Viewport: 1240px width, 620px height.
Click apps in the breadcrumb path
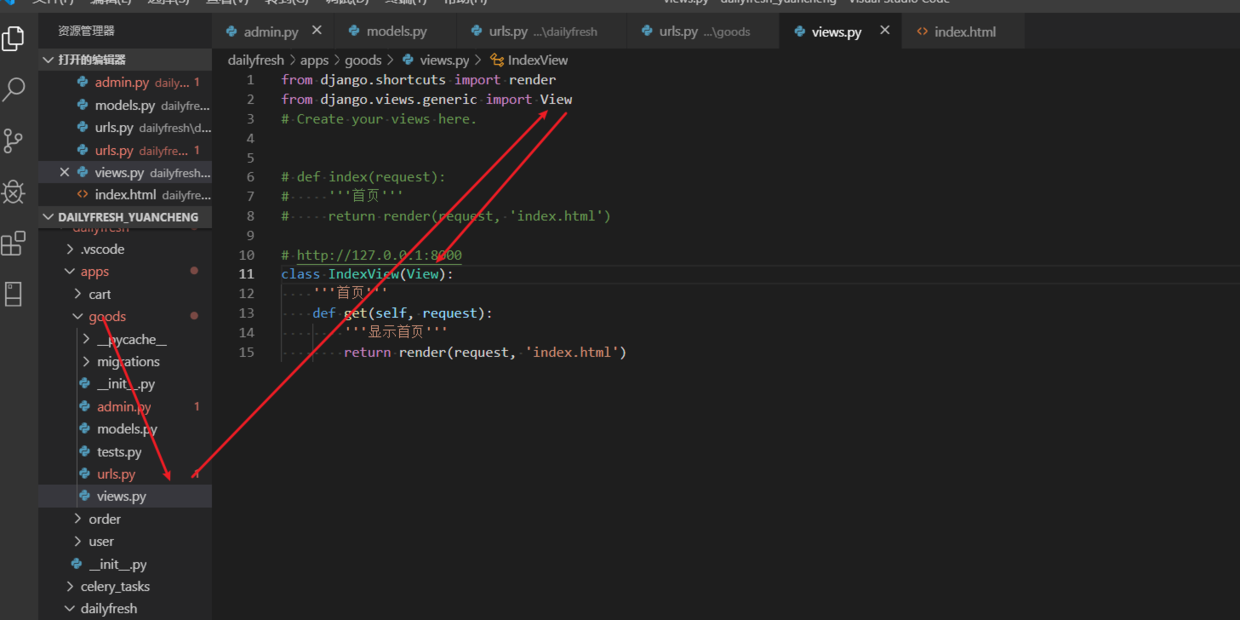(x=314, y=60)
